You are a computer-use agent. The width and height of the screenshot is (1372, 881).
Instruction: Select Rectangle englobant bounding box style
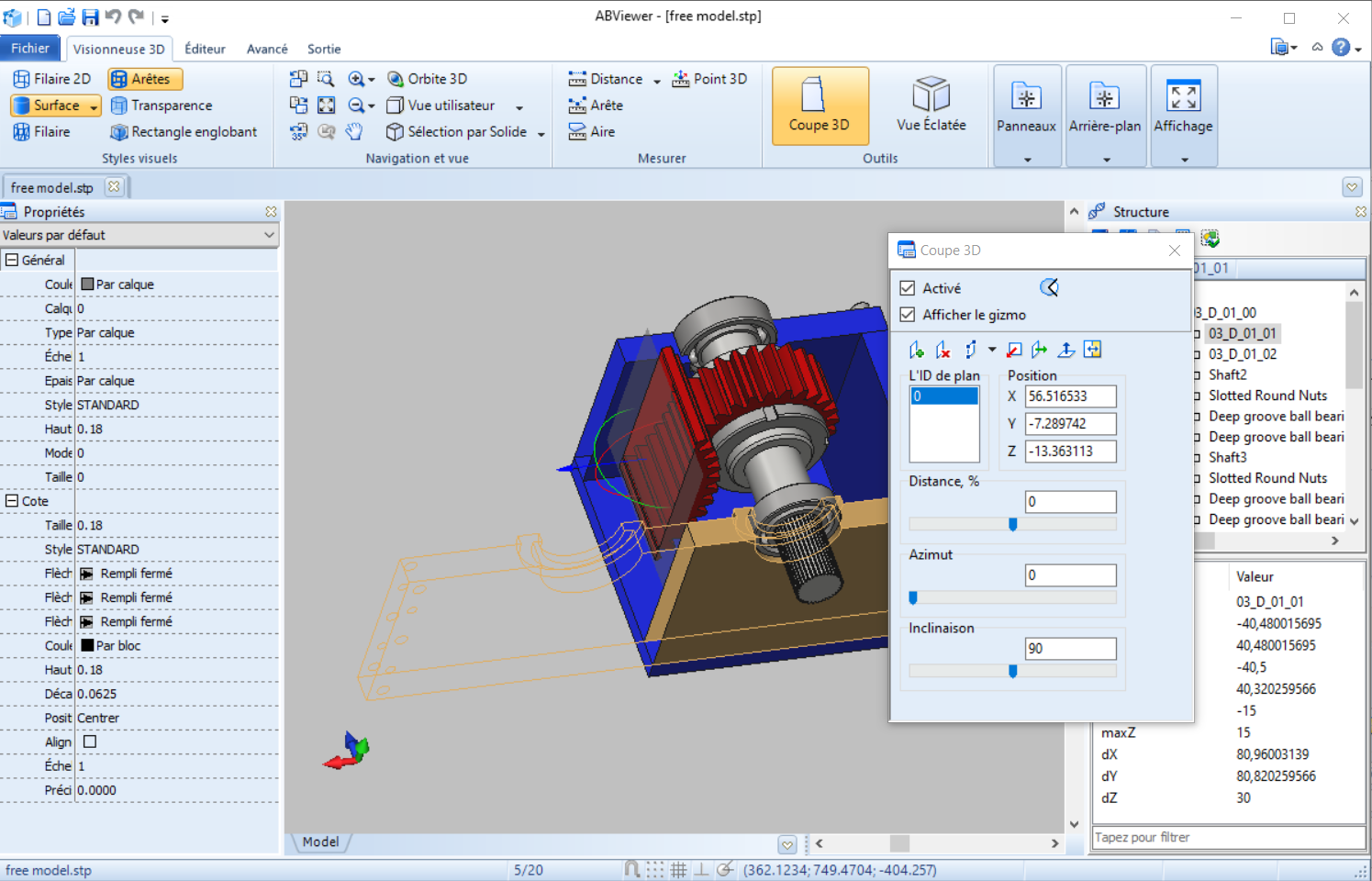pos(184,132)
